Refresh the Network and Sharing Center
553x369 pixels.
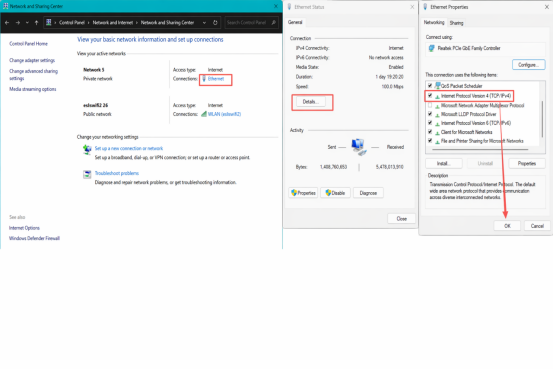point(215,23)
